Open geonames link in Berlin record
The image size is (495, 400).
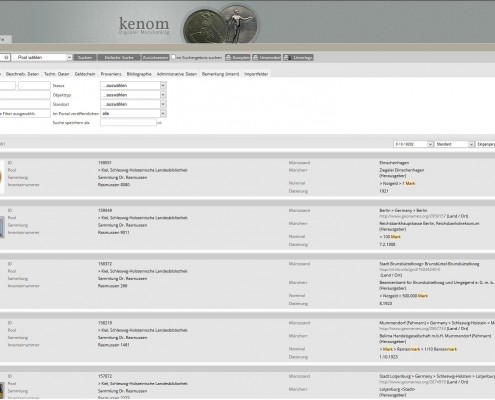point(412,216)
